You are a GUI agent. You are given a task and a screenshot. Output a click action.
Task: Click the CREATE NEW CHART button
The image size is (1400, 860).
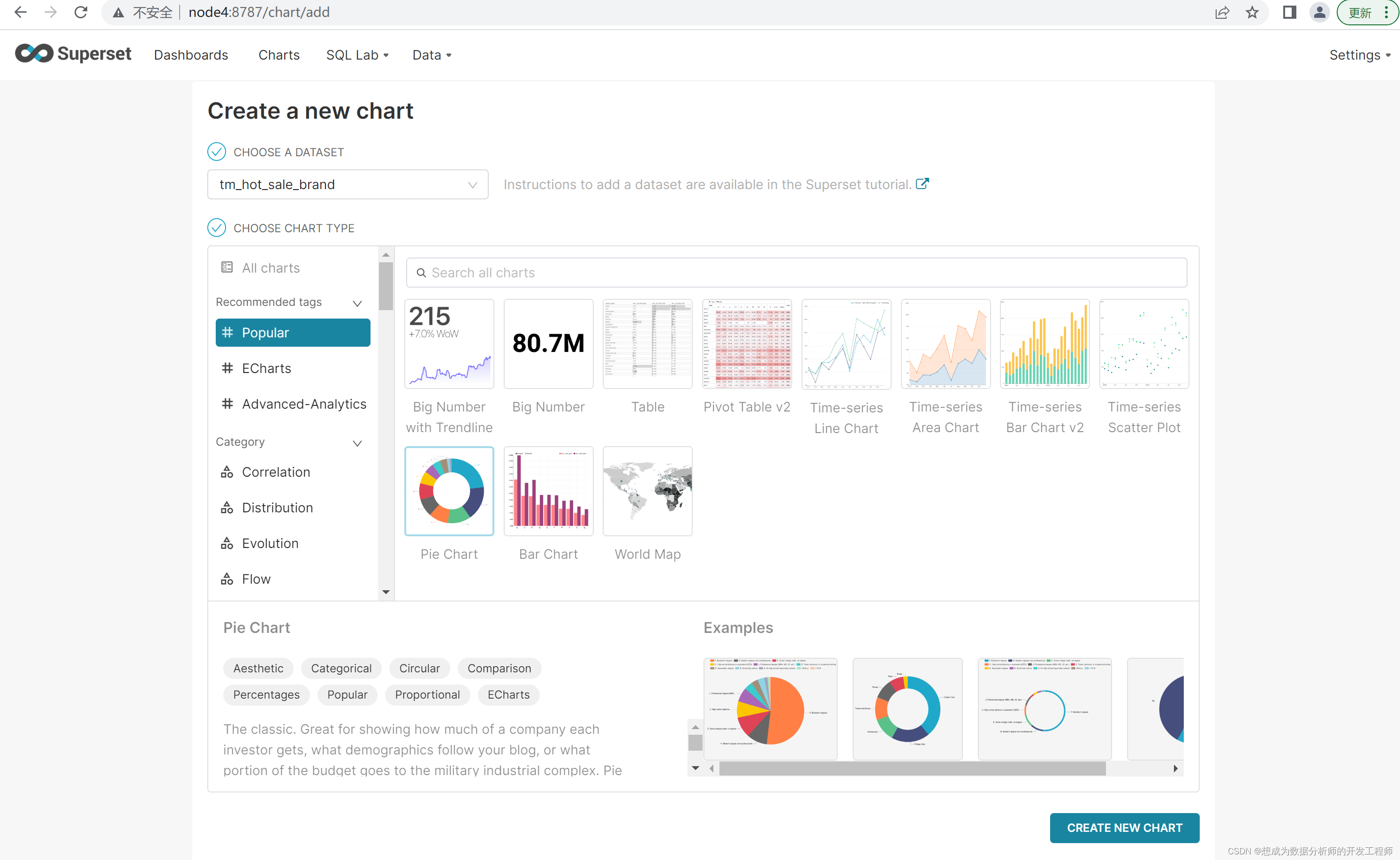coord(1124,828)
